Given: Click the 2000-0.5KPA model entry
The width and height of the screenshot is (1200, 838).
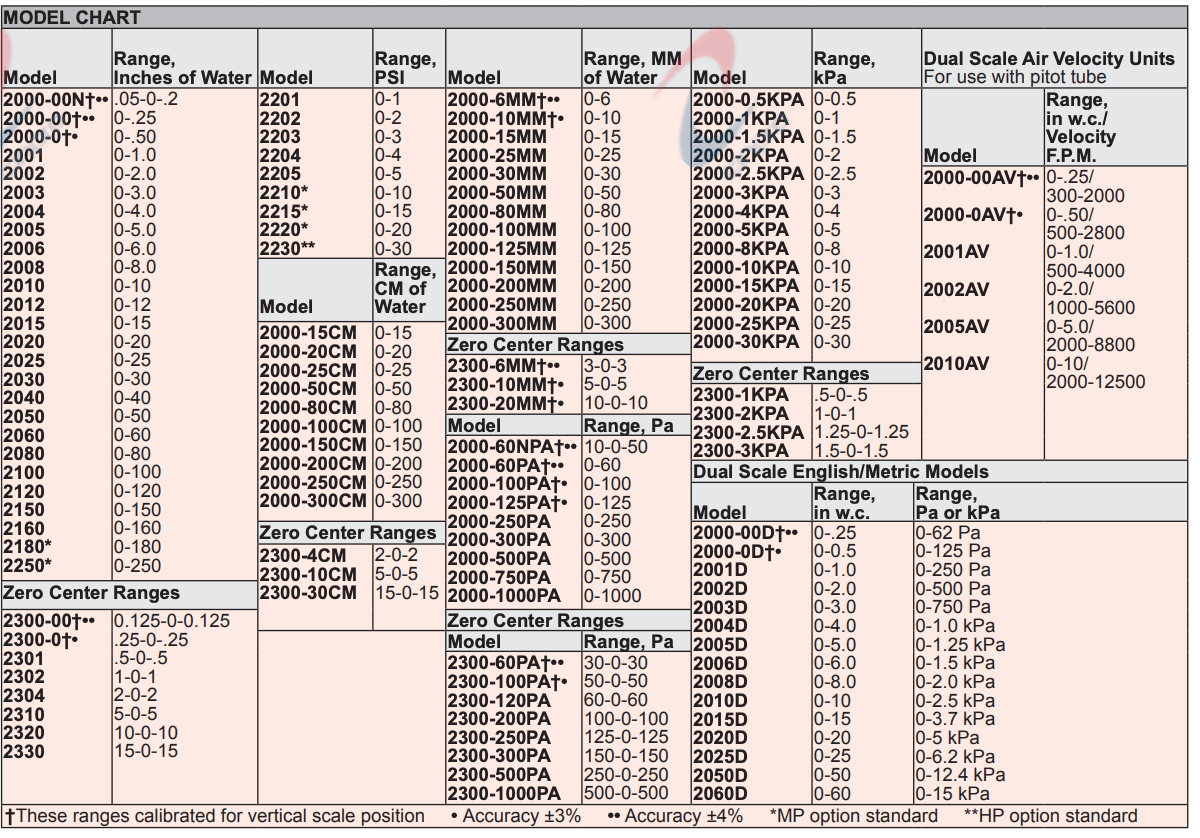Looking at the screenshot, I should pyautogui.click(x=747, y=99).
